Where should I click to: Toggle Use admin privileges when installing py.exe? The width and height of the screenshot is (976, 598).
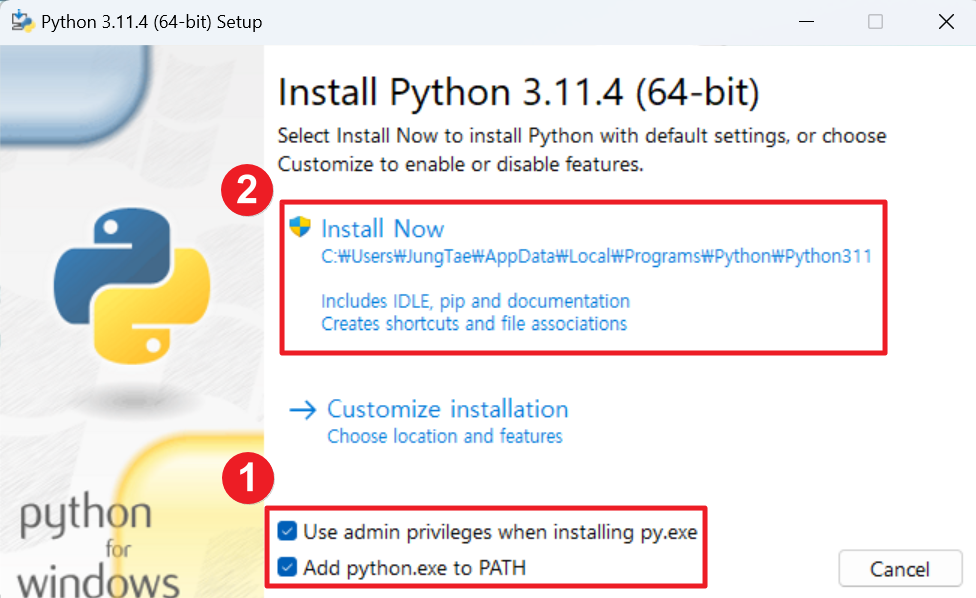point(287,531)
